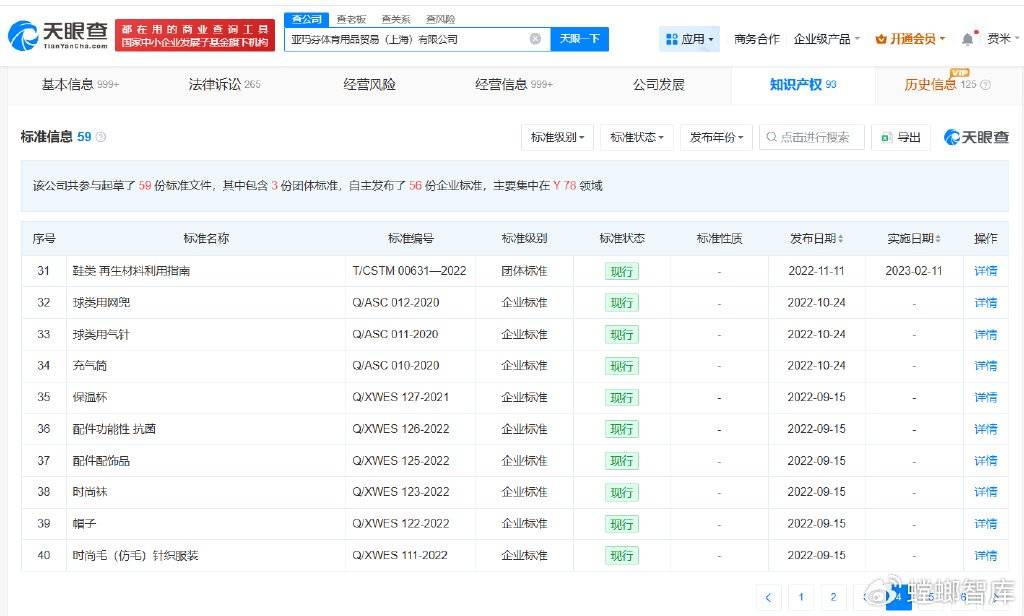This screenshot has height=616, width=1024.
Task: Click the 天眼查 watermark icon near 导出
Action: (952, 137)
